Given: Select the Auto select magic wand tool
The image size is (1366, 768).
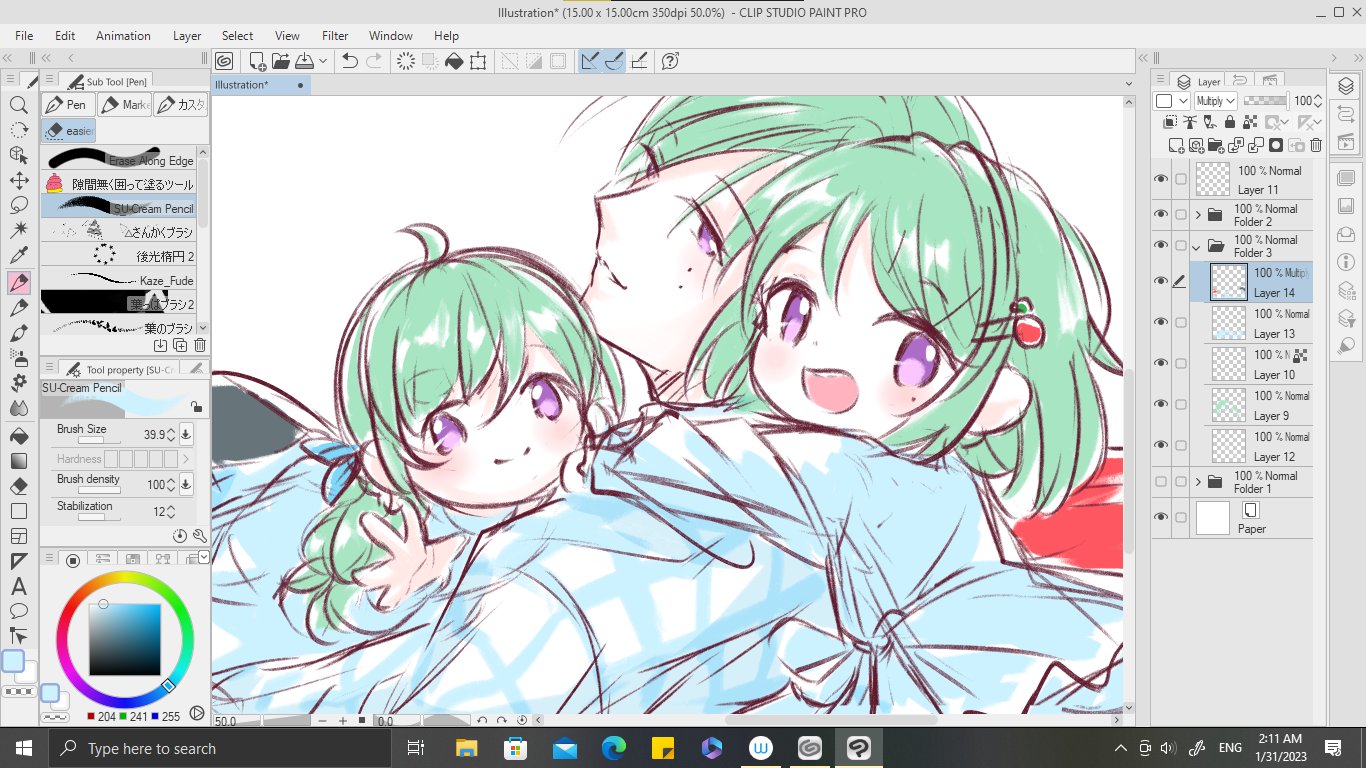Looking at the screenshot, I should (x=18, y=231).
